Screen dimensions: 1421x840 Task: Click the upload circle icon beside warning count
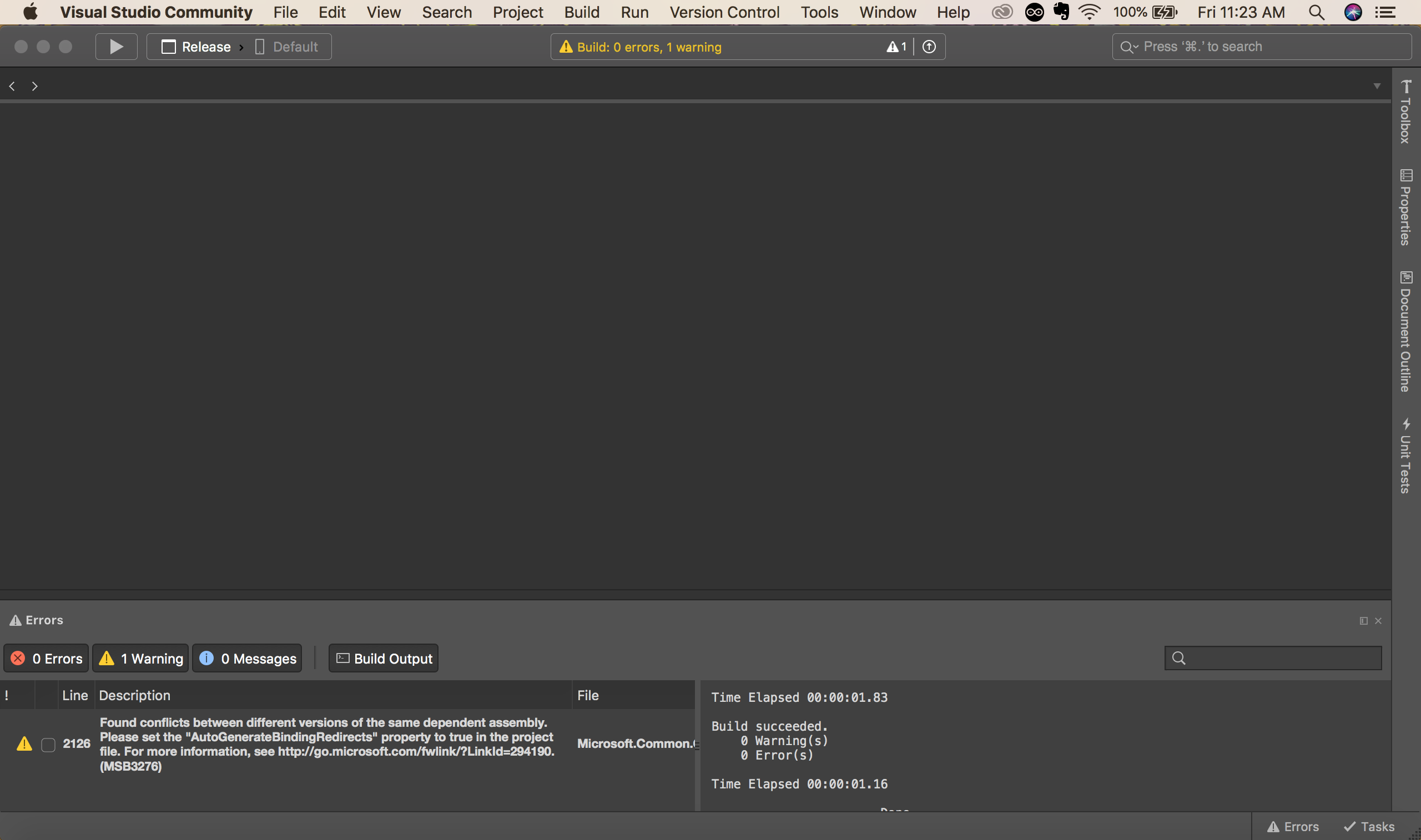click(929, 47)
